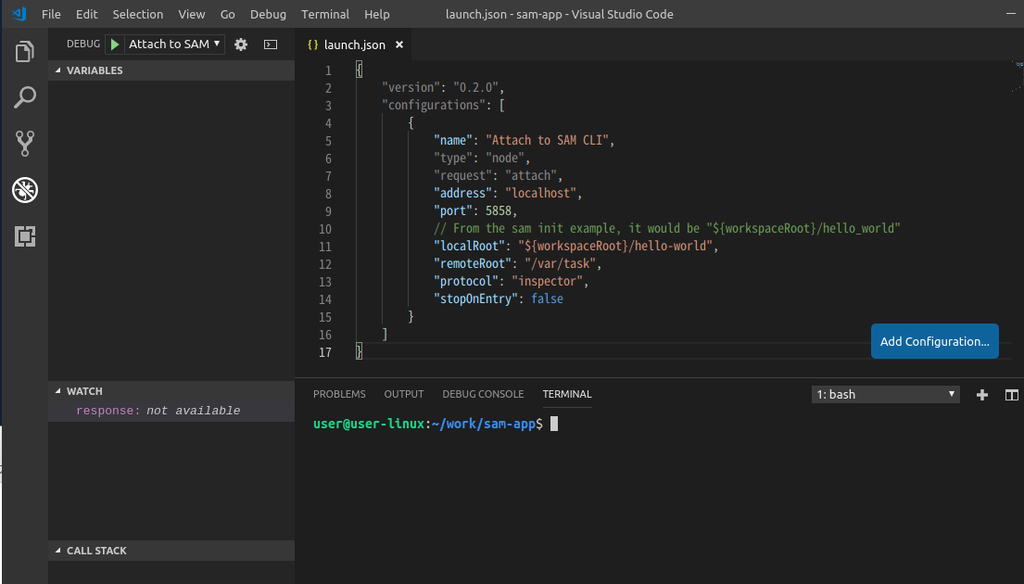Close the launch.json editor tab
This screenshot has height=584, width=1024.
click(399, 44)
